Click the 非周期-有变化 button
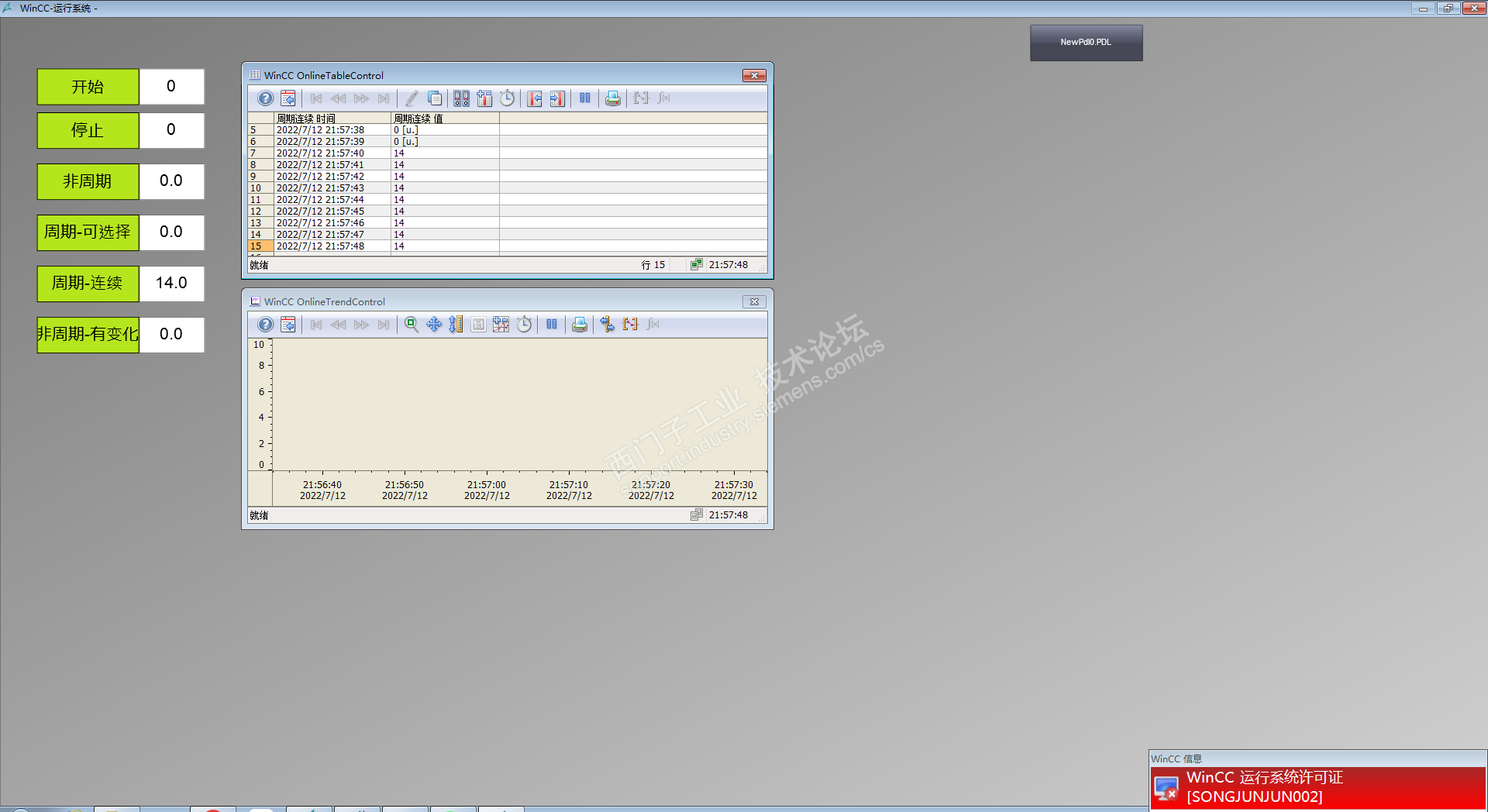Screen dimensions: 1488x812 click(x=88, y=335)
